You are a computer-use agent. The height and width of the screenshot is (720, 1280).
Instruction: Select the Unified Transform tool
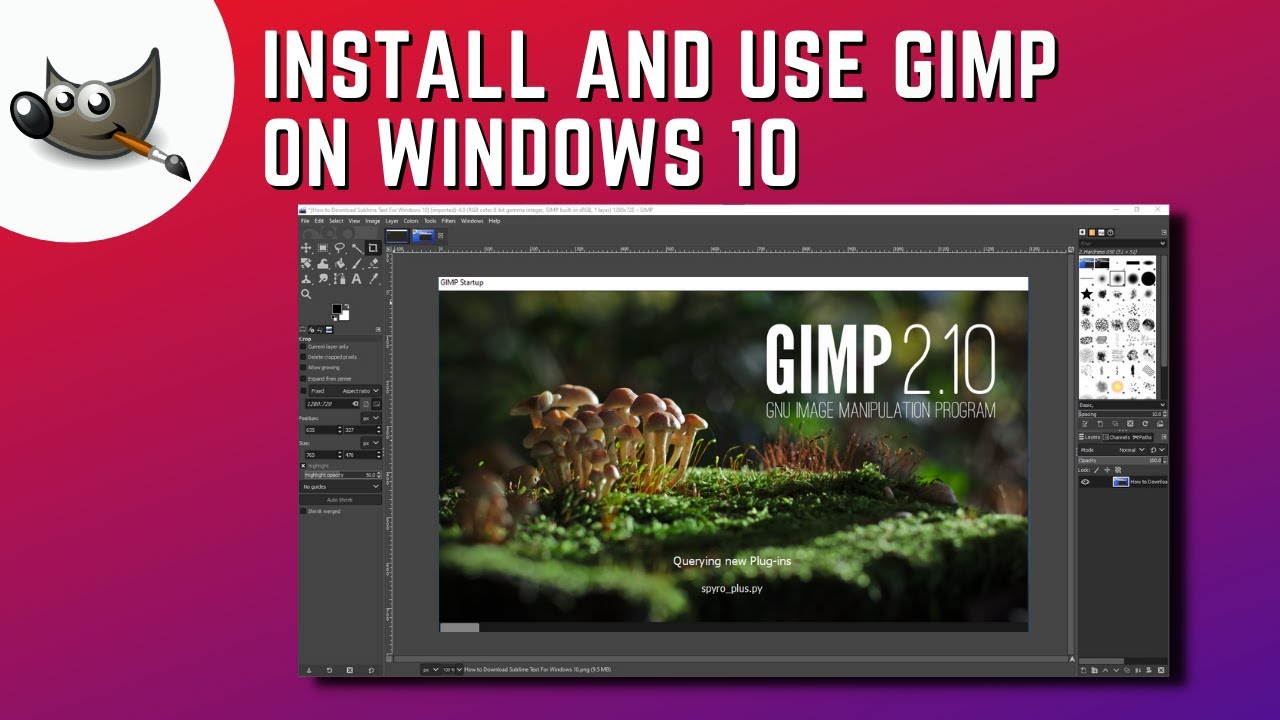pos(306,264)
